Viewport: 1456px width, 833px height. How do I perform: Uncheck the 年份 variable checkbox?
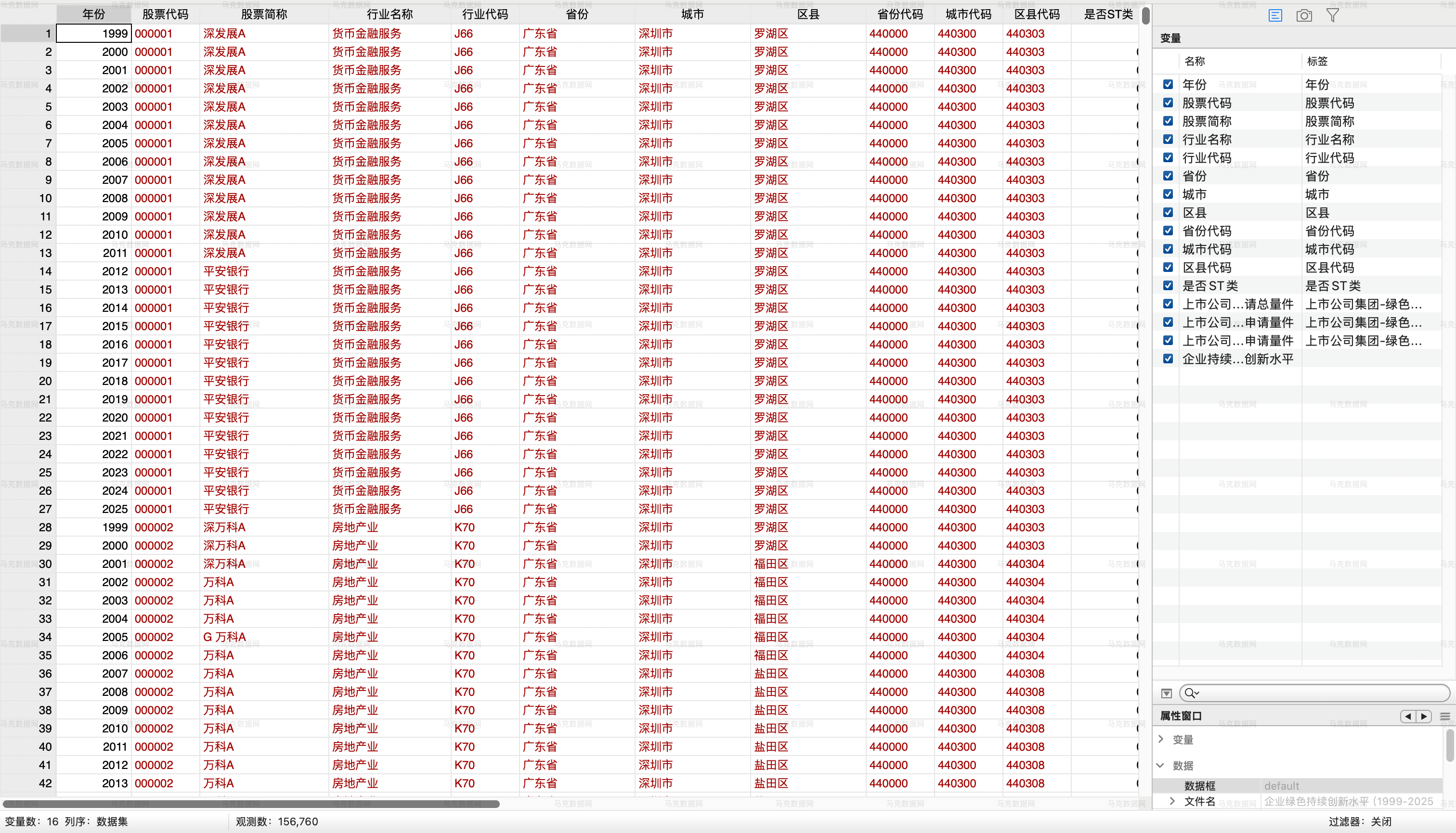(1168, 85)
